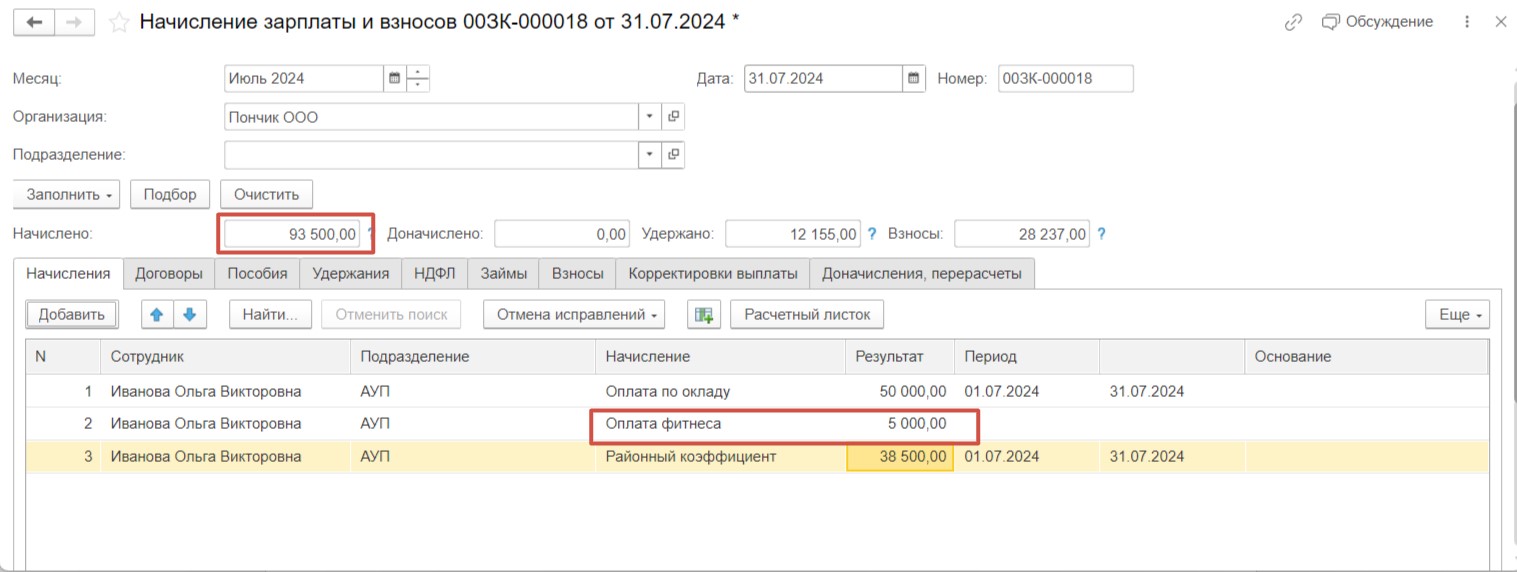Click the Удержано amount field
Image resolution: width=1517 pixels, height=572 pixels.
point(793,234)
